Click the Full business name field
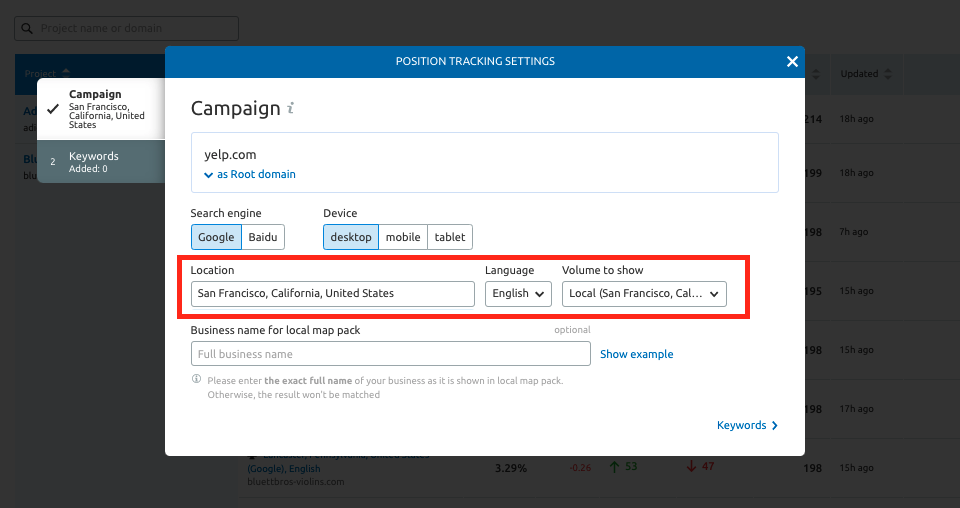Image resolution: width=960 pixels, height=508 pixels. click(x=391, y=354)
